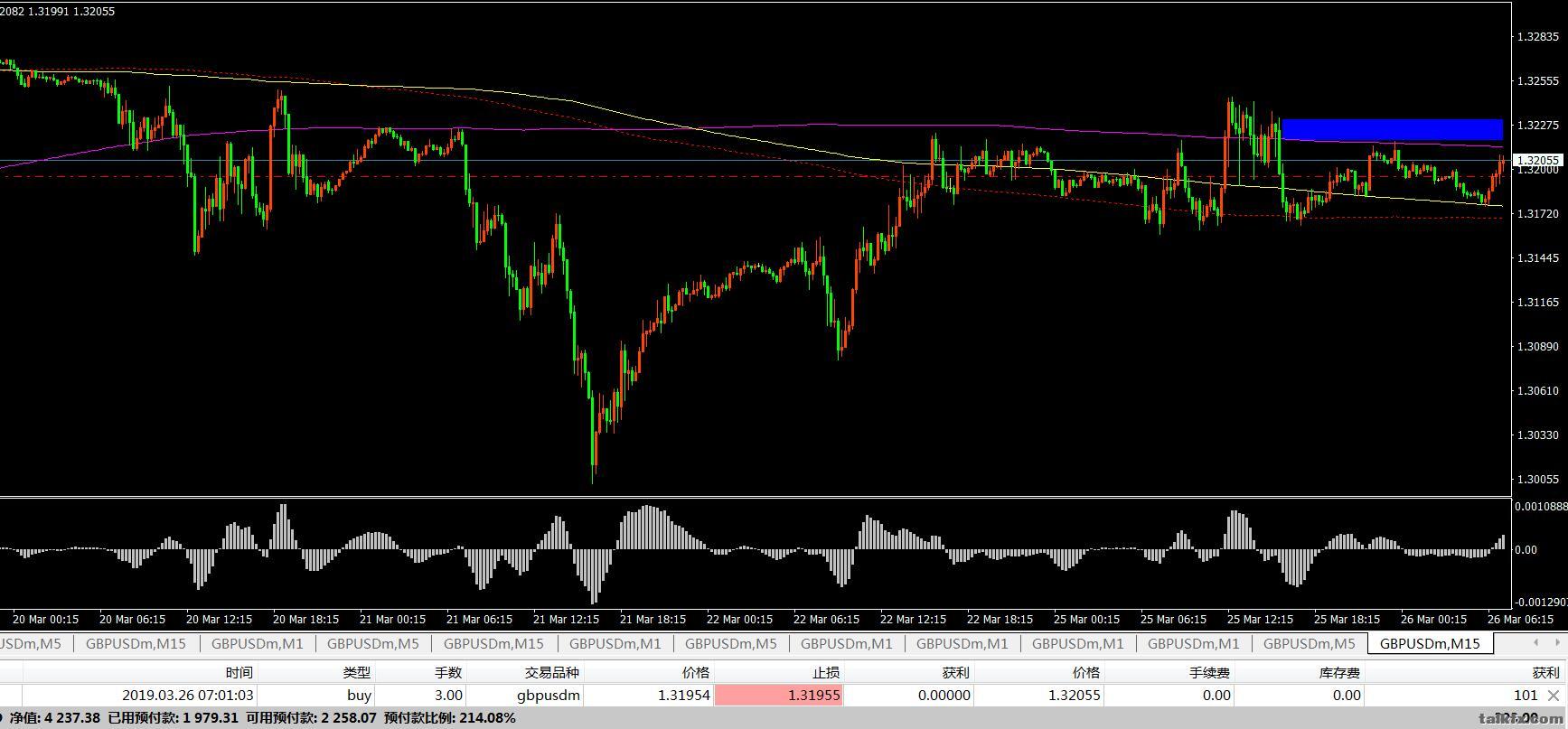Click the 20 Mar 18:15 time label

point(305,620)
